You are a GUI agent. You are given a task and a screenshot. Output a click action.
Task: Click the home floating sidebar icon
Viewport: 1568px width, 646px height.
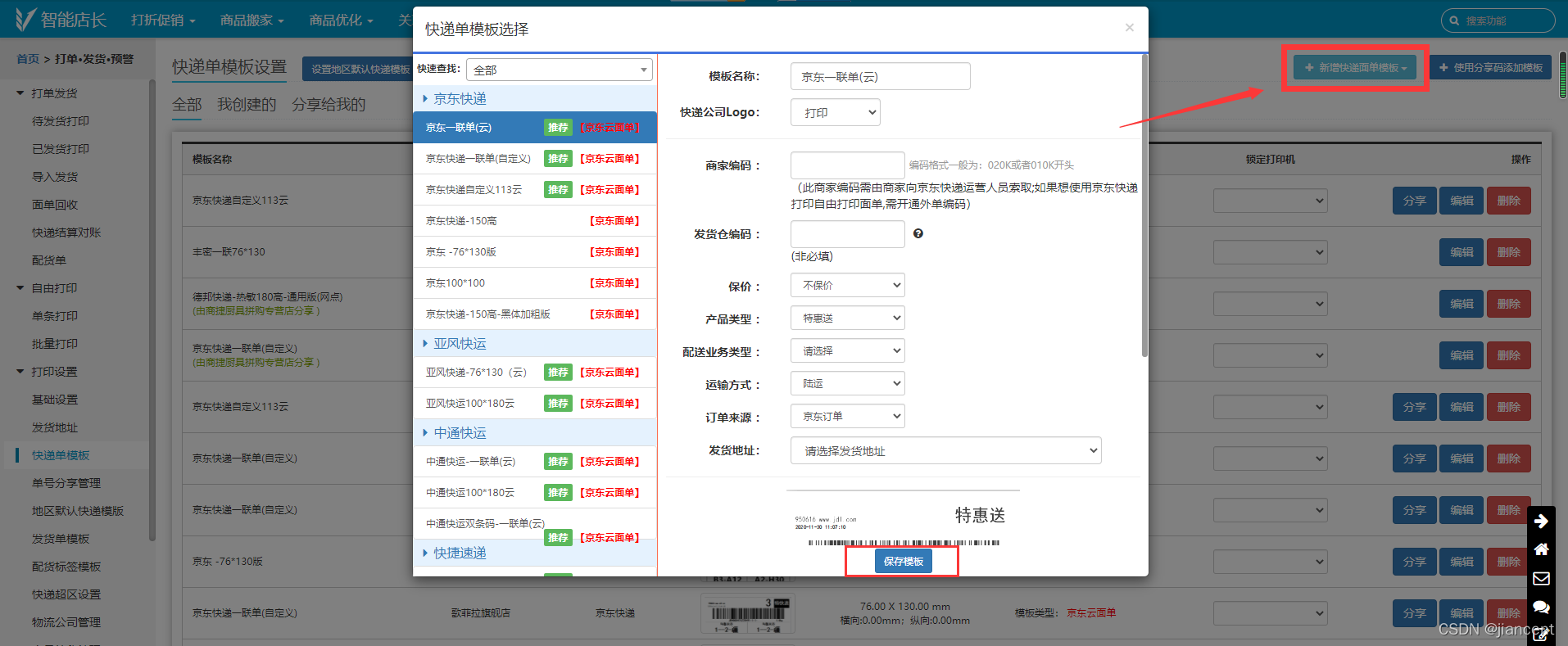click(x=1541, y=549)
